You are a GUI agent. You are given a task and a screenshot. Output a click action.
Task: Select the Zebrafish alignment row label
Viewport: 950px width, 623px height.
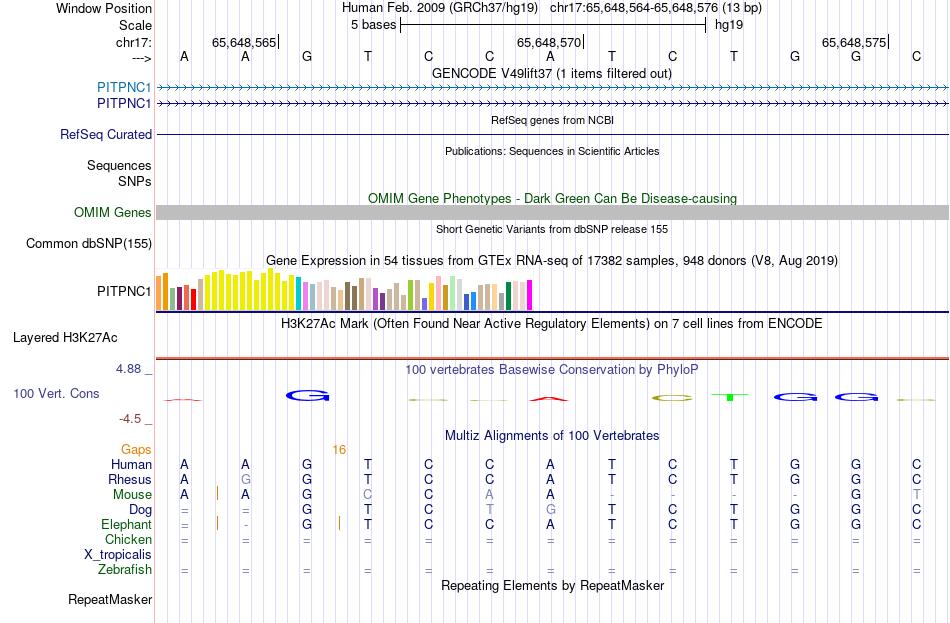(x=125, y=570)
